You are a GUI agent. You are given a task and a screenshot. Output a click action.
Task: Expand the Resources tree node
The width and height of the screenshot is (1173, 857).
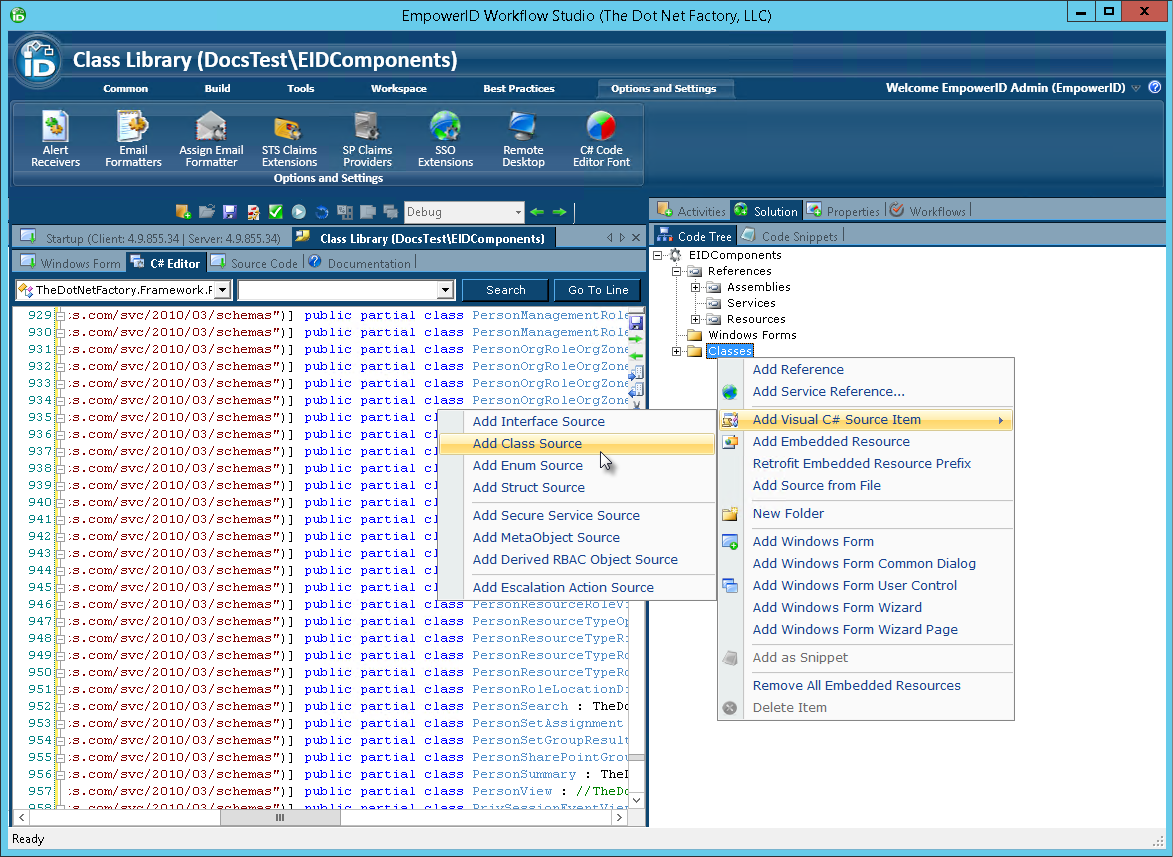pyautogui.click(x=696, y=319)
